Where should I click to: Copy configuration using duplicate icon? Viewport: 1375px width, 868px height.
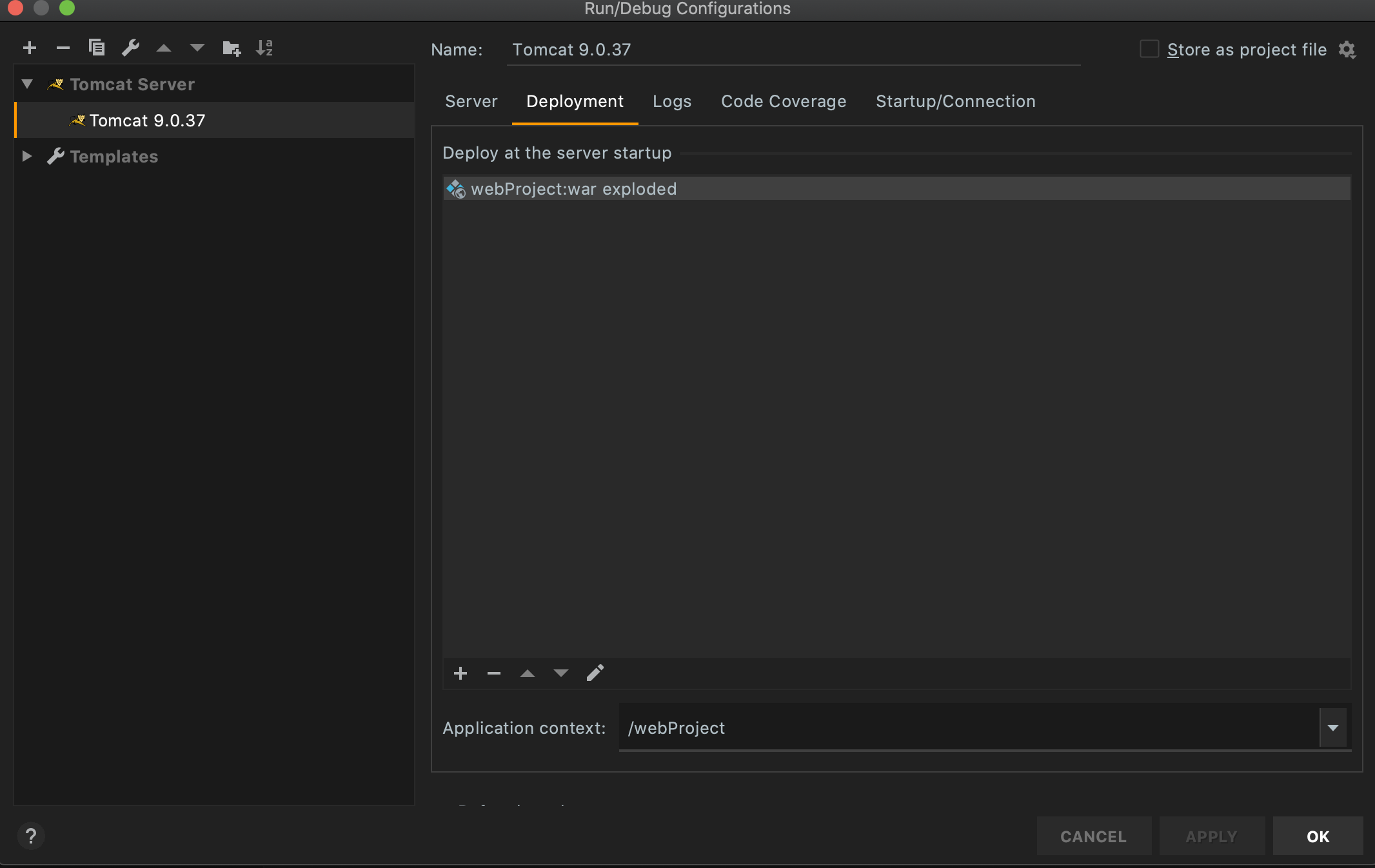click(97, 48)
